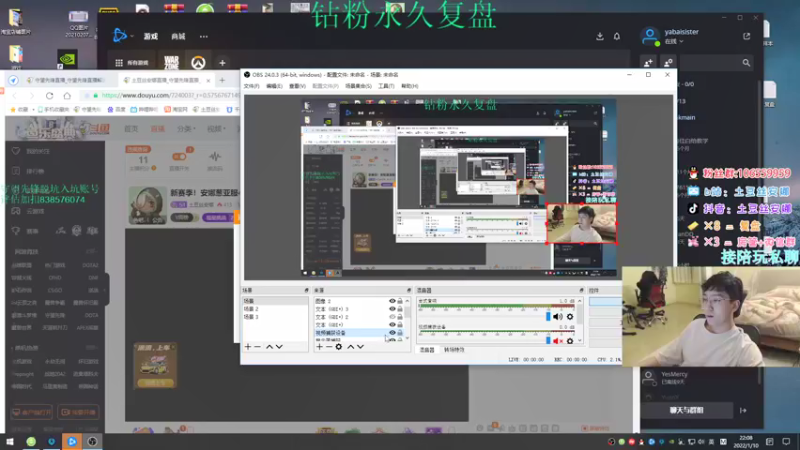Select the Warzone game icon
This screenshot has height=450, width=800.
pos(171,63)
